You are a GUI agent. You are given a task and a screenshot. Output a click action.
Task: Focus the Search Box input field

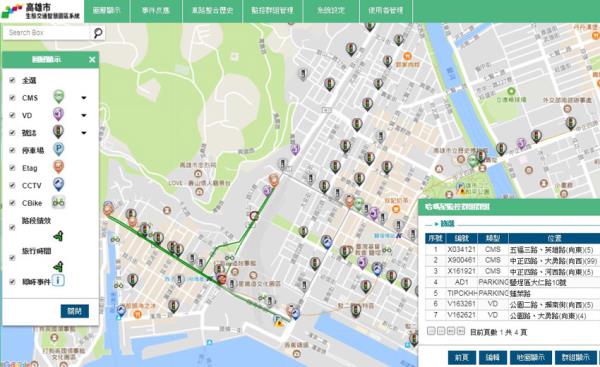pyautogui.click(x=47, y=33)
